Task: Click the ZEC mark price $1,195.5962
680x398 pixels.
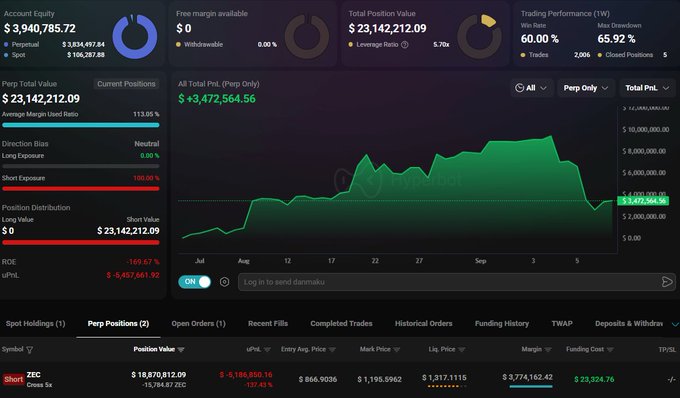Action: pos(379,379)
